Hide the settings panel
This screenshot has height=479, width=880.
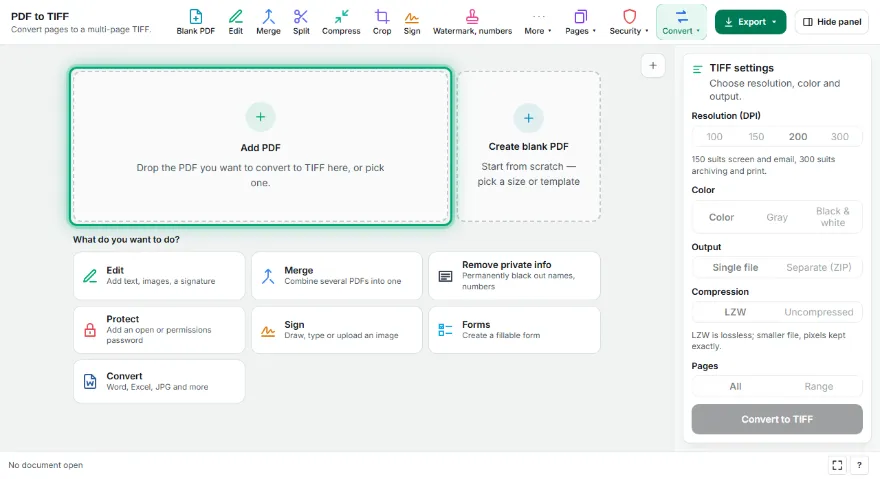click(x=832, y=22)
